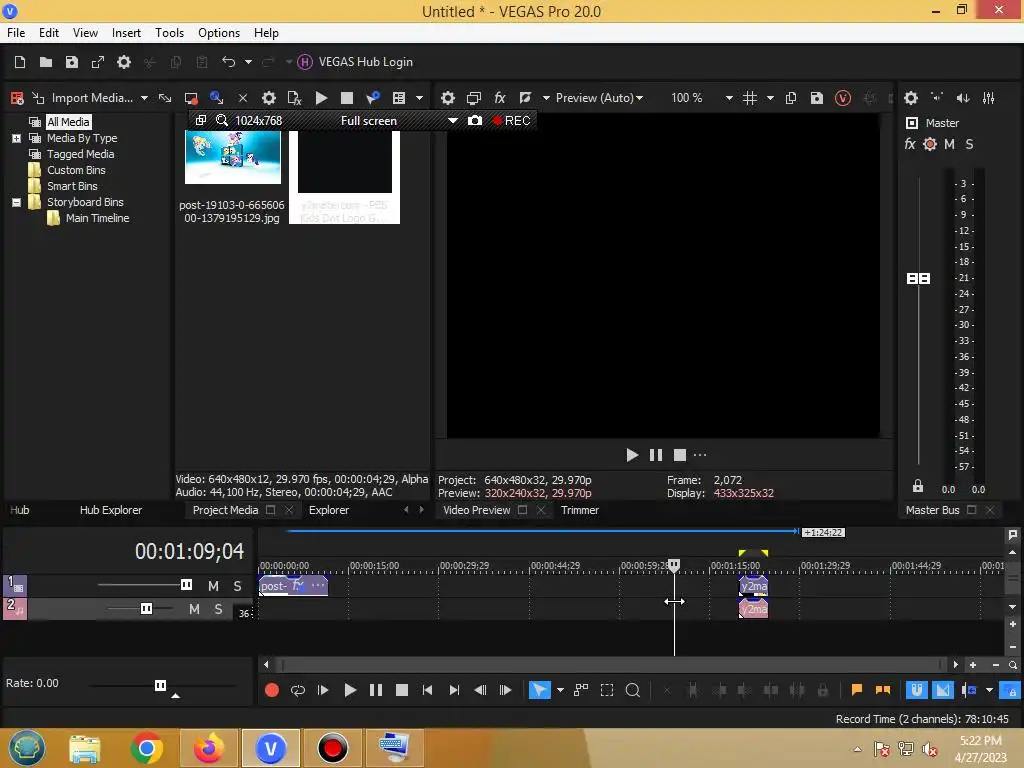Adjust playback Rate slider
This screenshot has height=768, width=1024.
point(160,685)
